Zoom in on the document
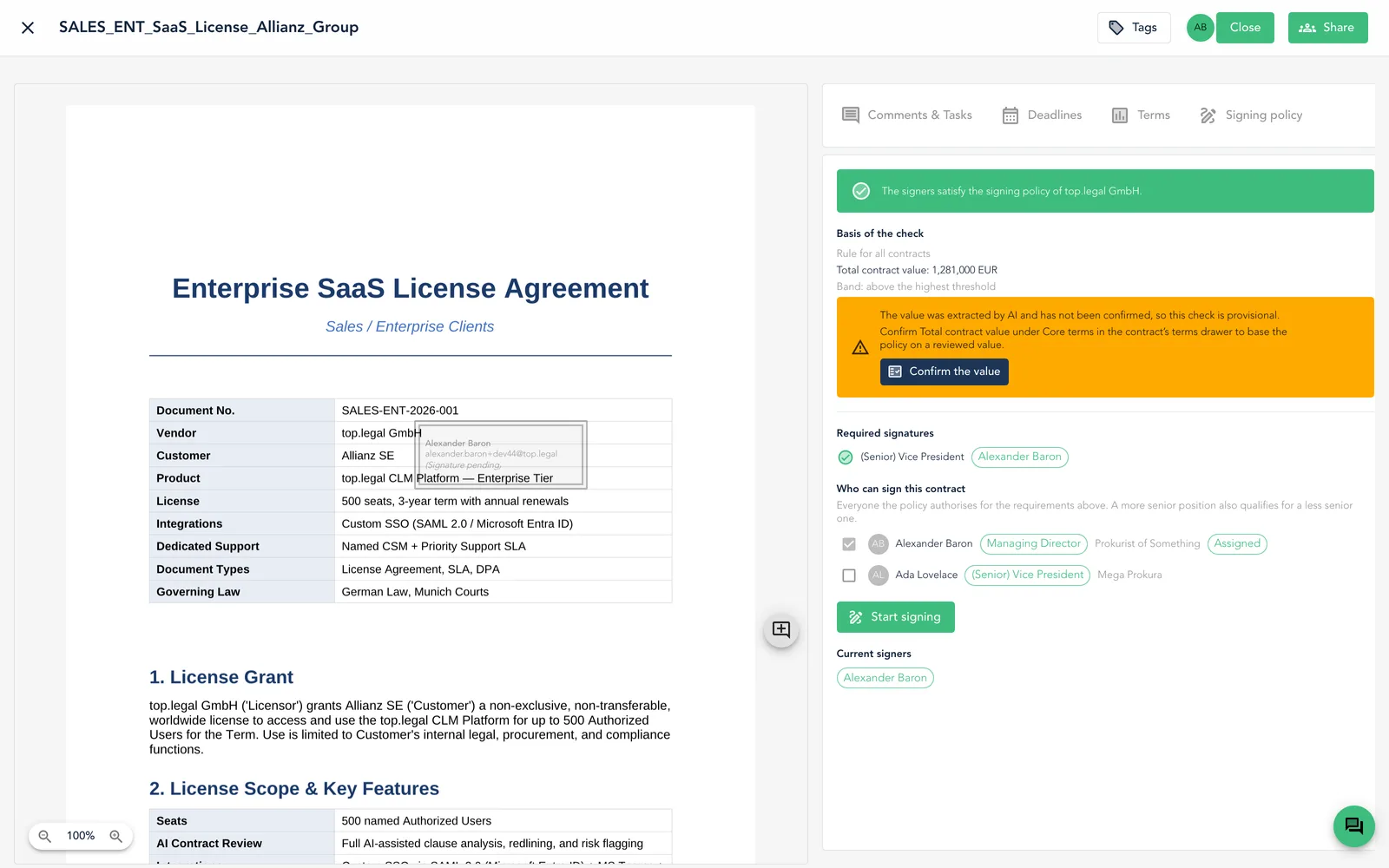 [x=115, y=836]
